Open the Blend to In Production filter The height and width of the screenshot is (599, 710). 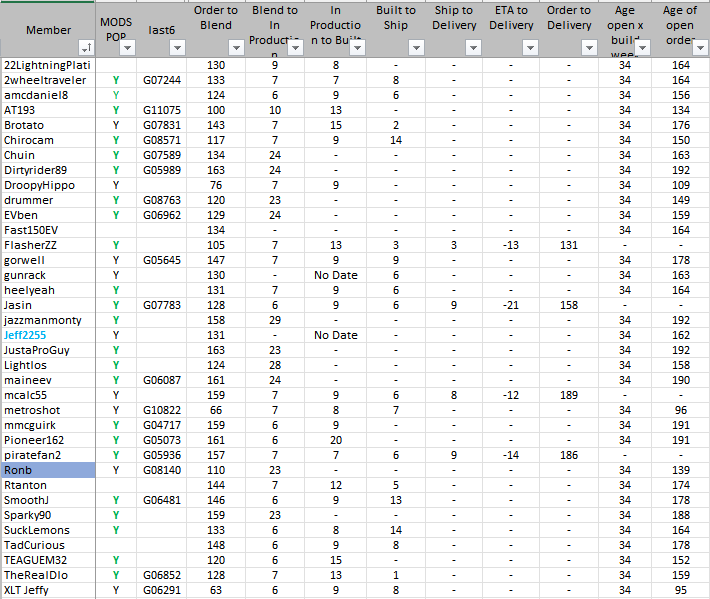(297, 47)
